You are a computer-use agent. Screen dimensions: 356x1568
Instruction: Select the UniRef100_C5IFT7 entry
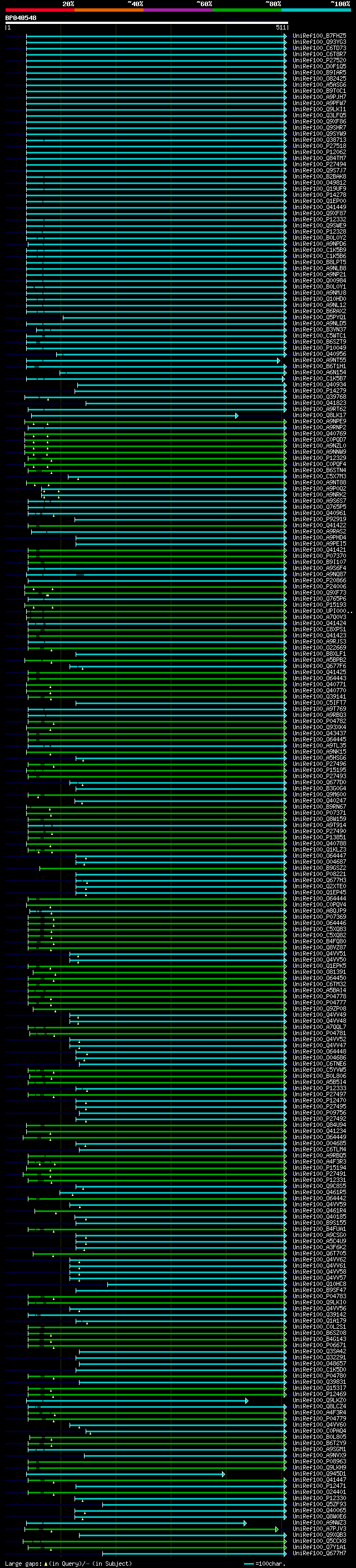(x=319, y=703)
